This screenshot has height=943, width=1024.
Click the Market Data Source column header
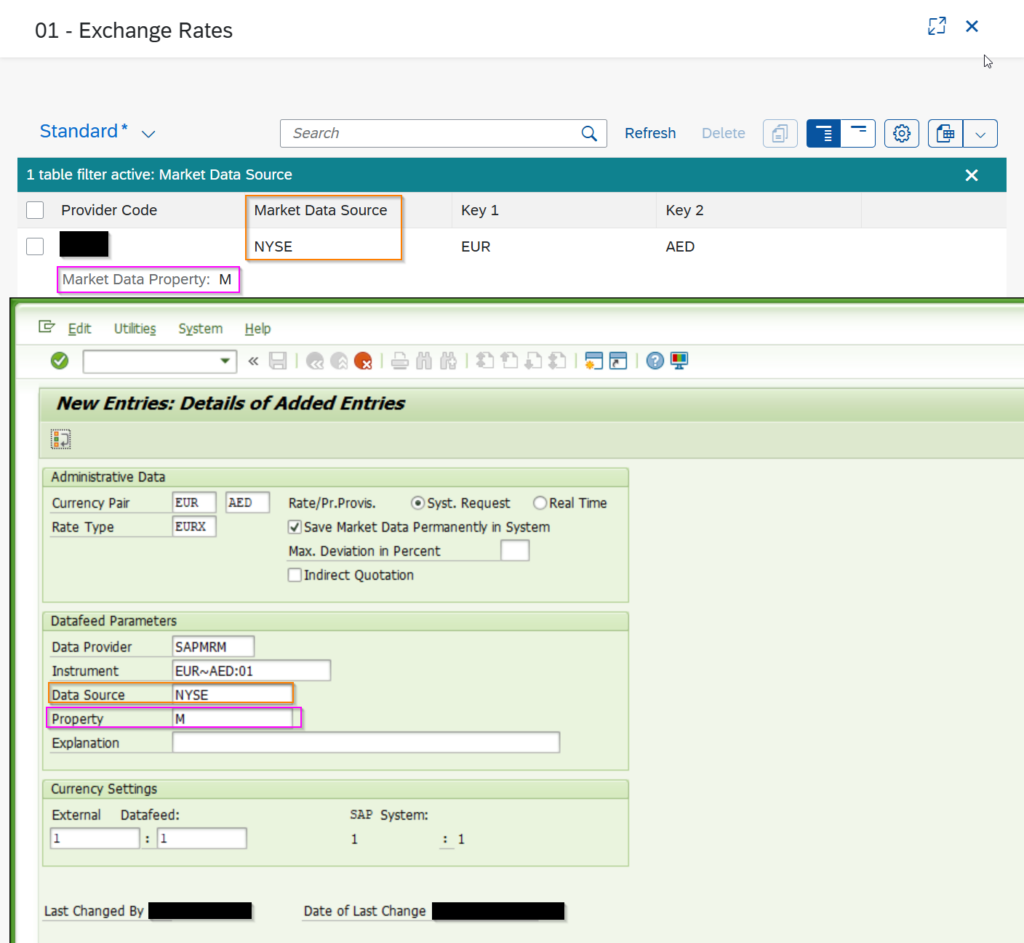(x=321, y=210)
